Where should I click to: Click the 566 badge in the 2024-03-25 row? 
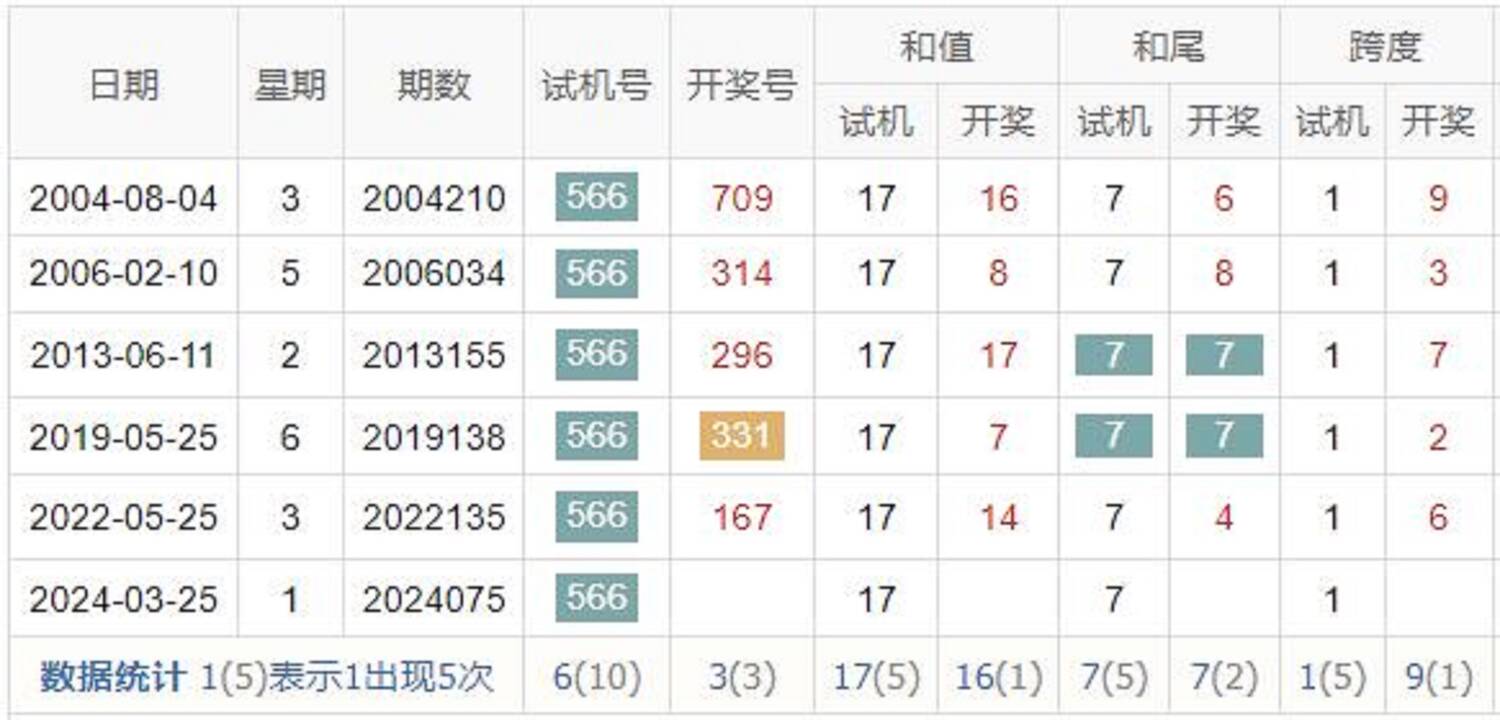596,598
